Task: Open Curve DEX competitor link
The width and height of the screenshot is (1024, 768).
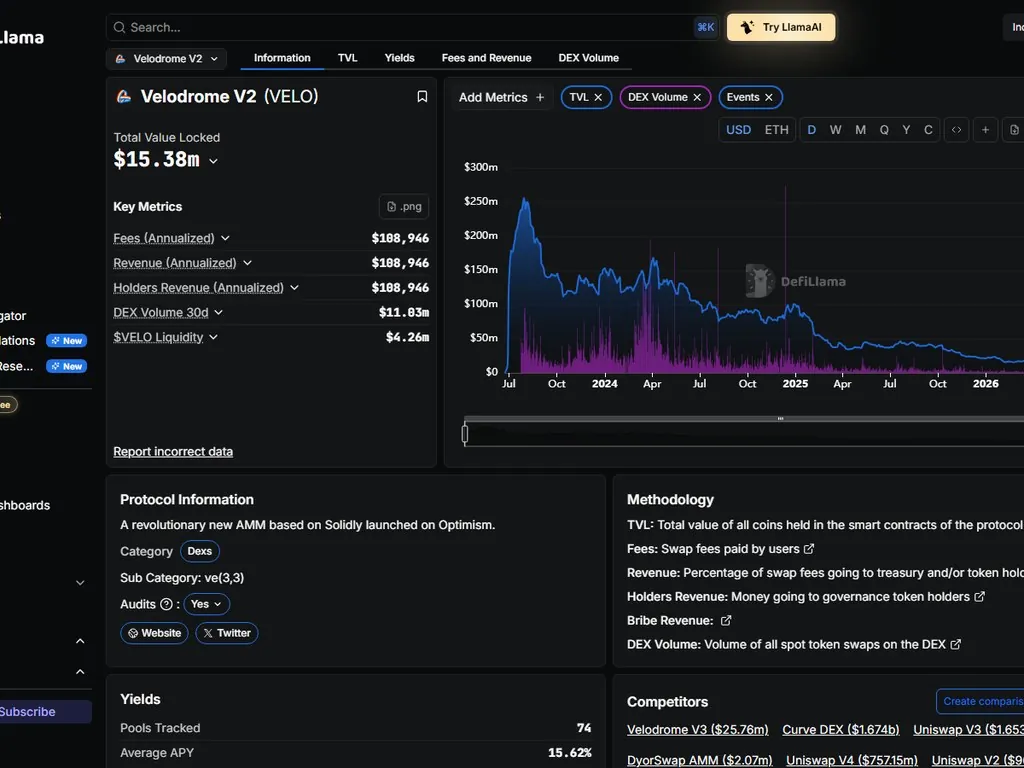Action: tap(840, 729)
